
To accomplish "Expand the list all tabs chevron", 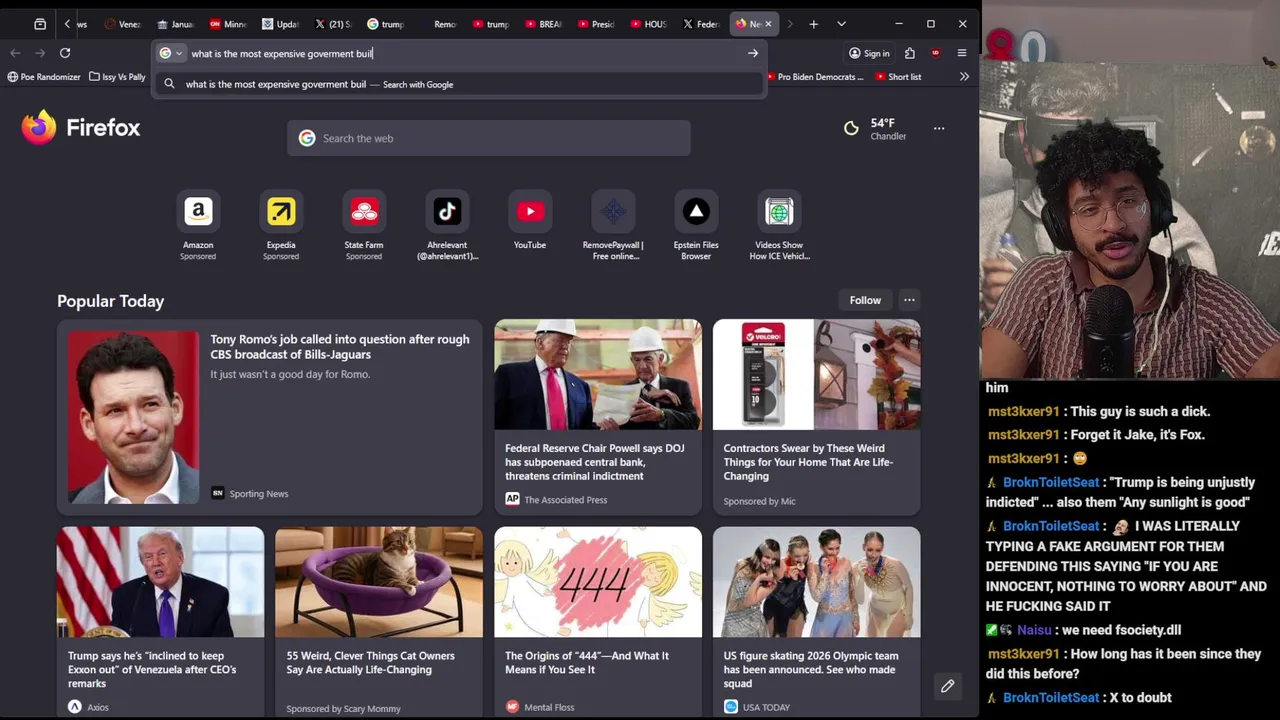I will 841,24.
